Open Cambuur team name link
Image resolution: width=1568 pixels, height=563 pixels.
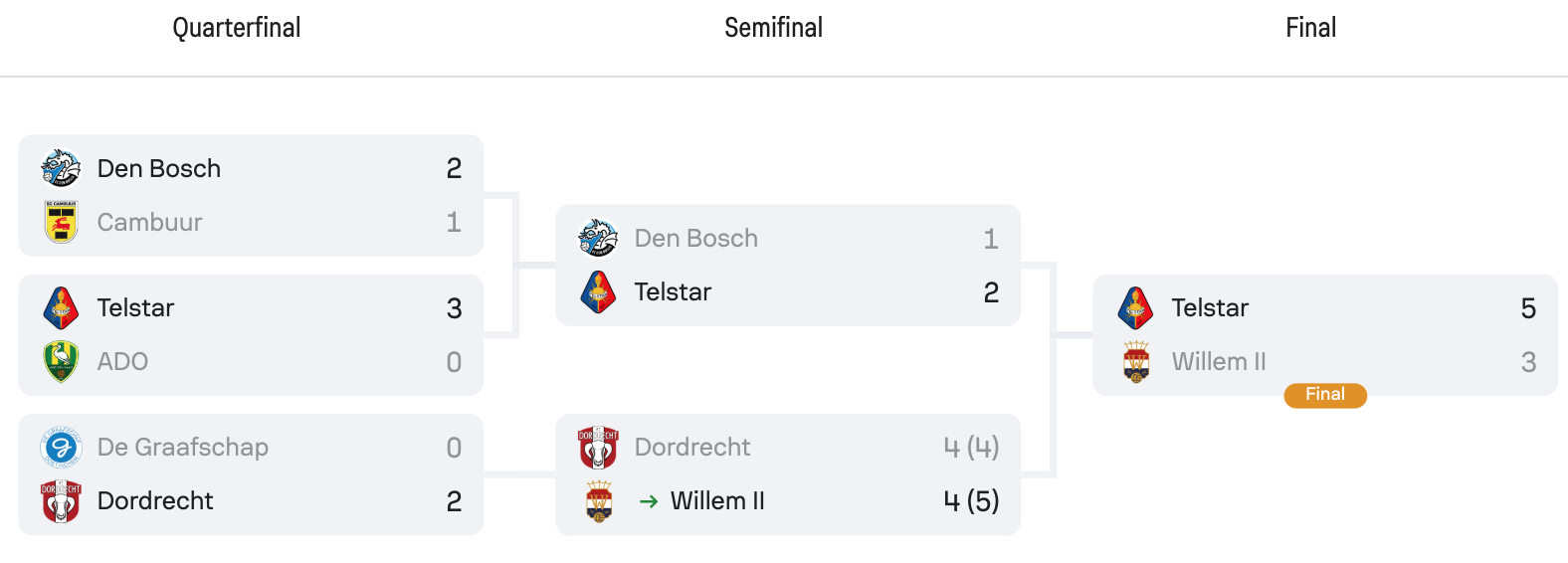[149, 222]
